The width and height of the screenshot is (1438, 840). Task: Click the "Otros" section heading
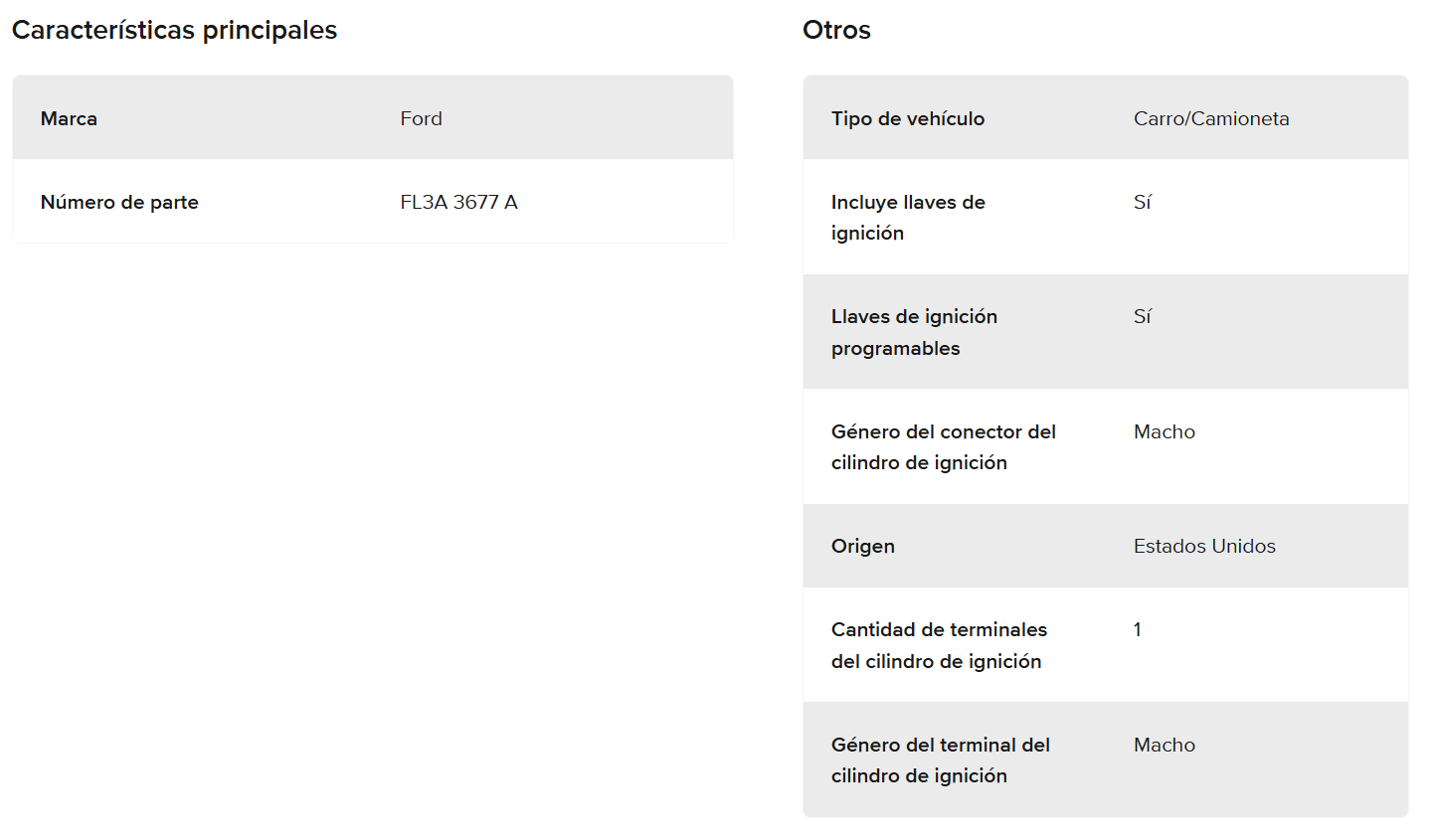[x=836, y=31]
